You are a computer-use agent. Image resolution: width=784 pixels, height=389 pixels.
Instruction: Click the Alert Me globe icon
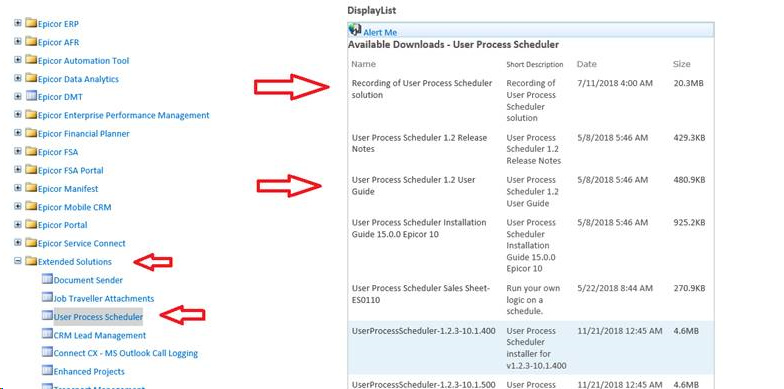click(355, 30)
